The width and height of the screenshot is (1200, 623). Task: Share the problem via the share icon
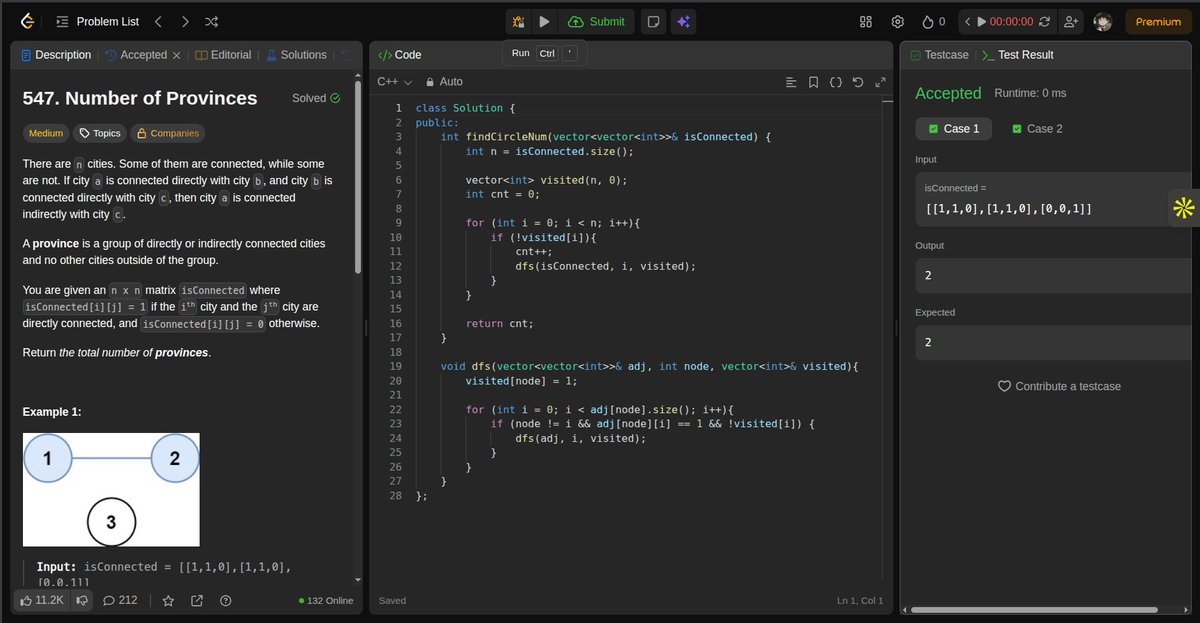[197, 600]
